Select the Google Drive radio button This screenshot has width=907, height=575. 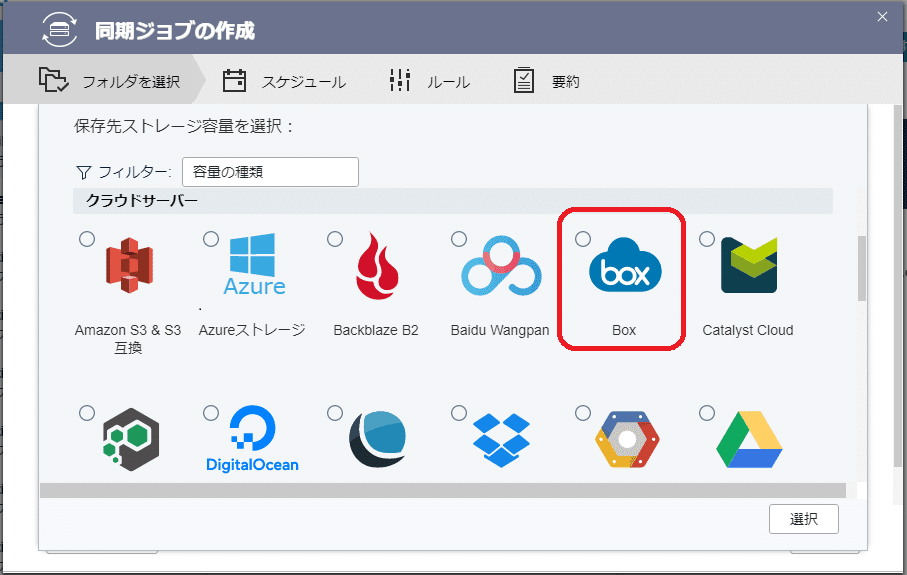pos(707,413)
